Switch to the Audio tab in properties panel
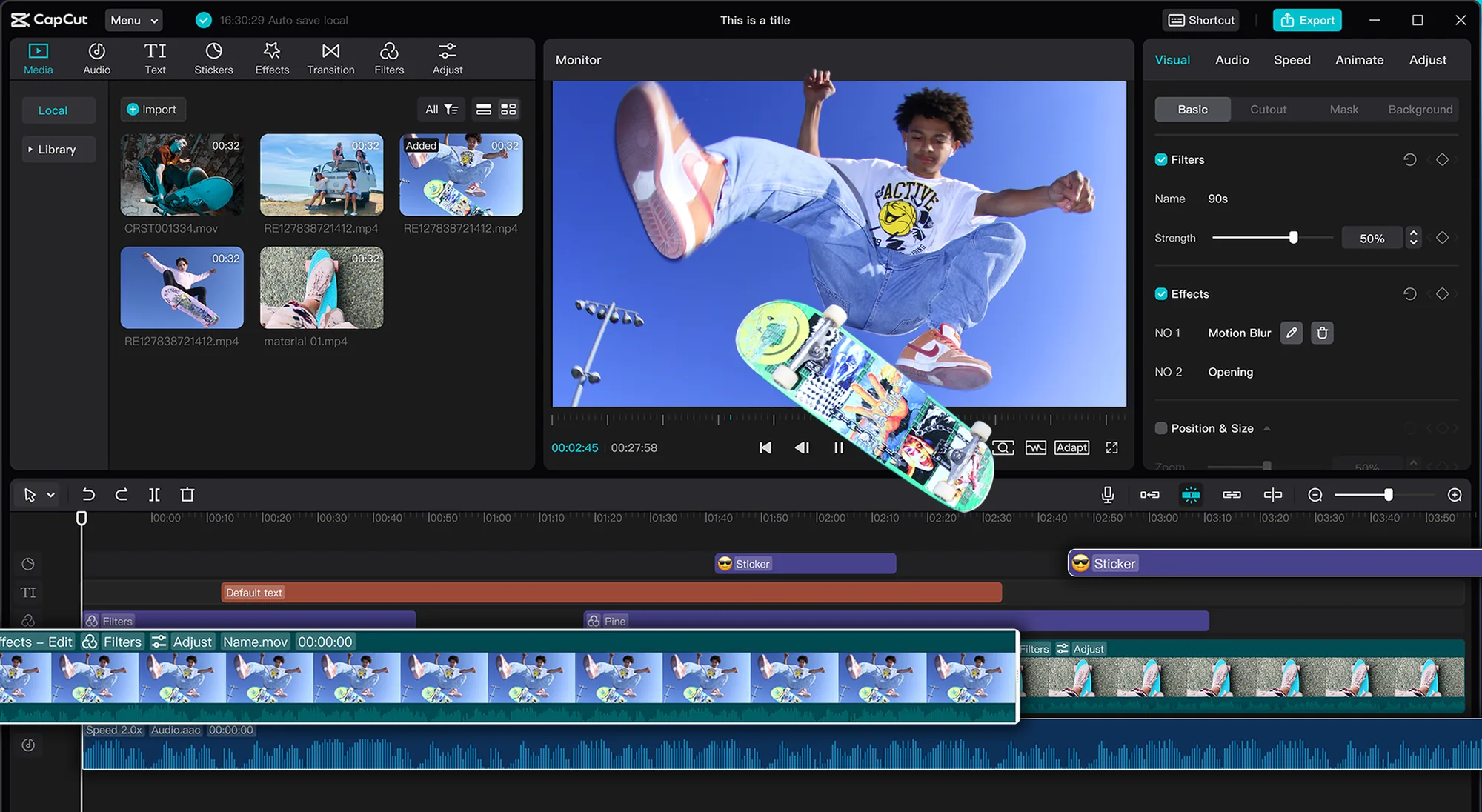This screenshot has width=1482, height=812. pos(1232,60)
